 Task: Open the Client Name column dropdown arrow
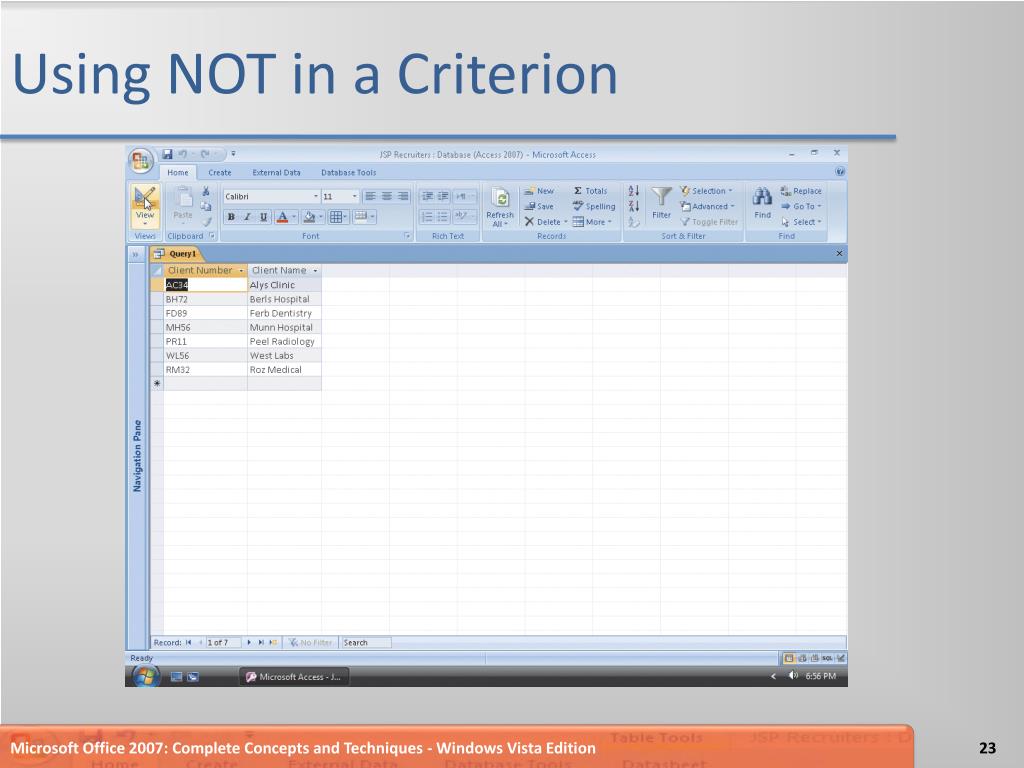click(315, 270)
